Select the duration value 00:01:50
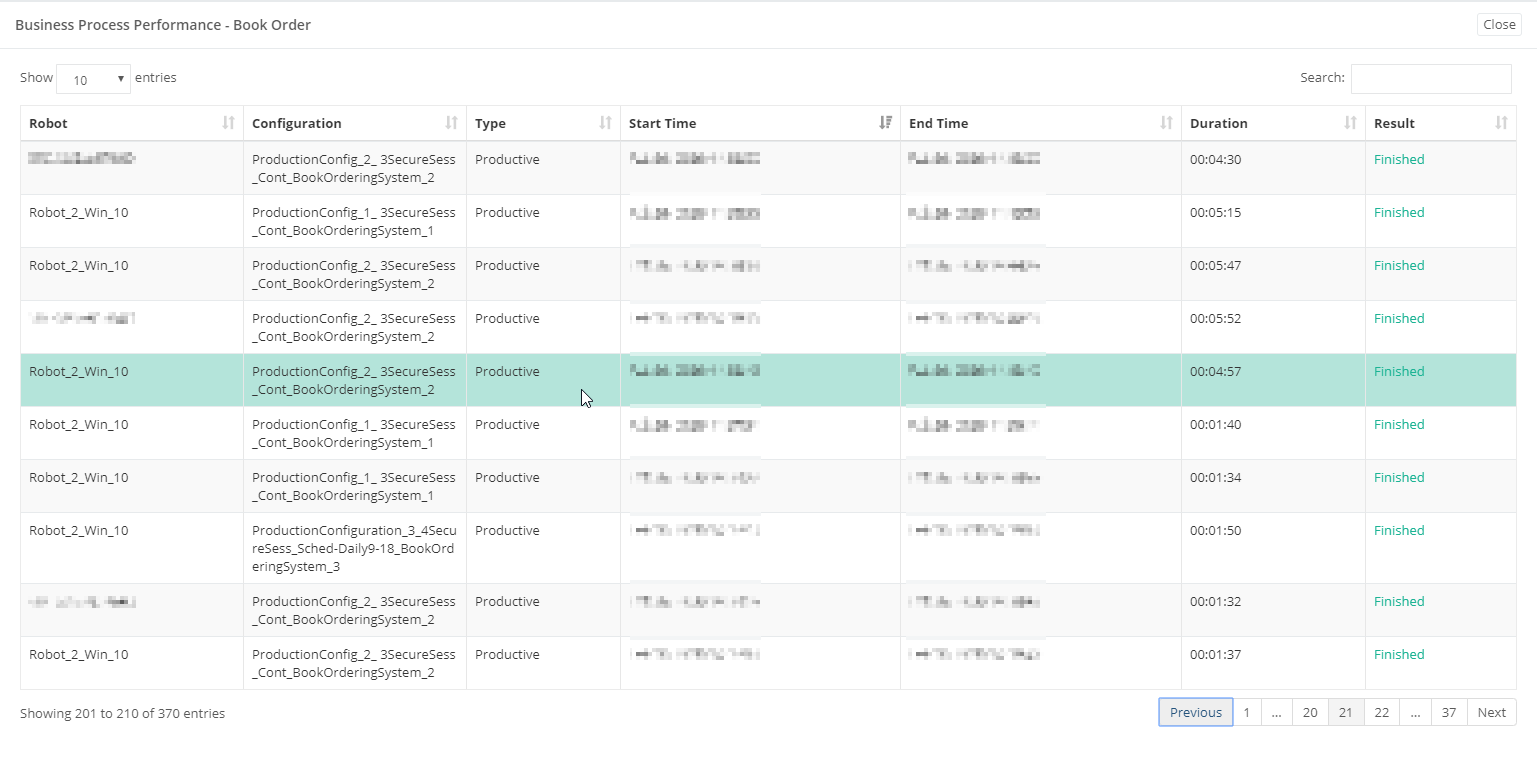Viewport: 1537px width, 782px height. tap(1215, 530)
